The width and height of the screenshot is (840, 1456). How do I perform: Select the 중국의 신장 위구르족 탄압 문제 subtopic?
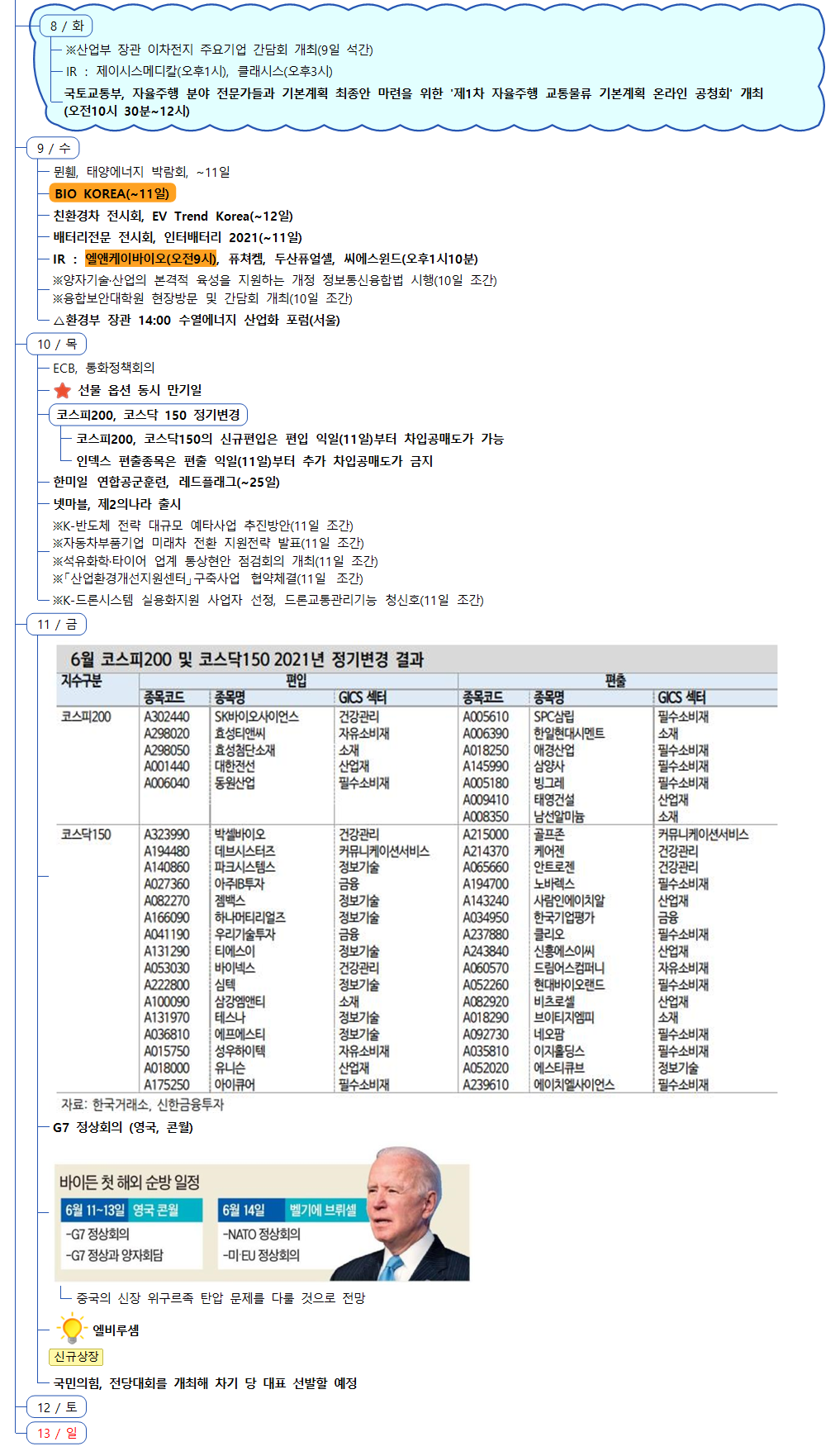pyautogui.click(x=221, y=1298)
